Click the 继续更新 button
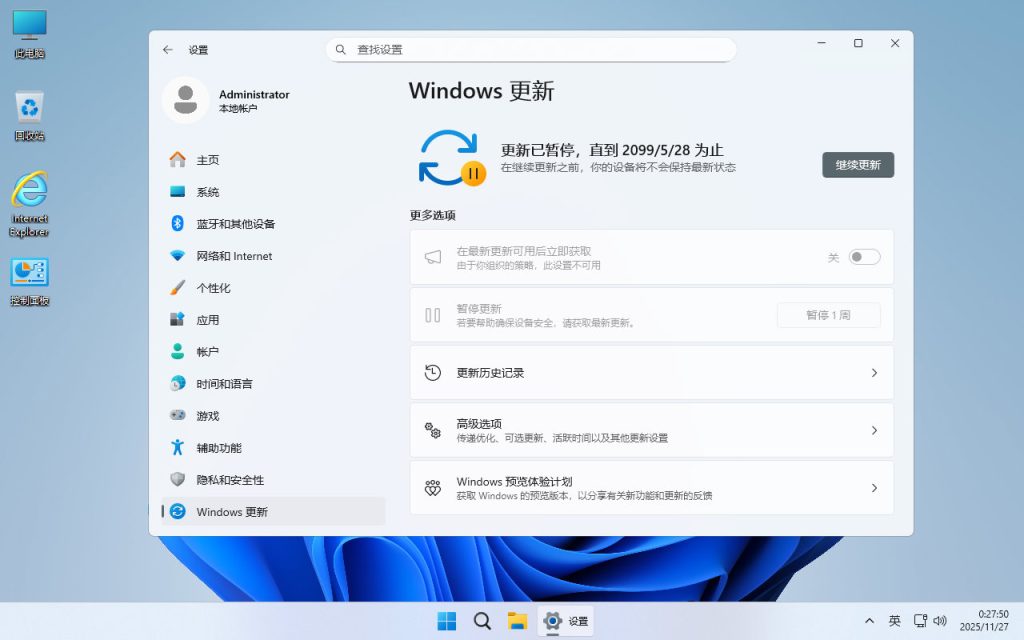The height and width of the screenshot is (640, 1024). [x=858, y=164]
